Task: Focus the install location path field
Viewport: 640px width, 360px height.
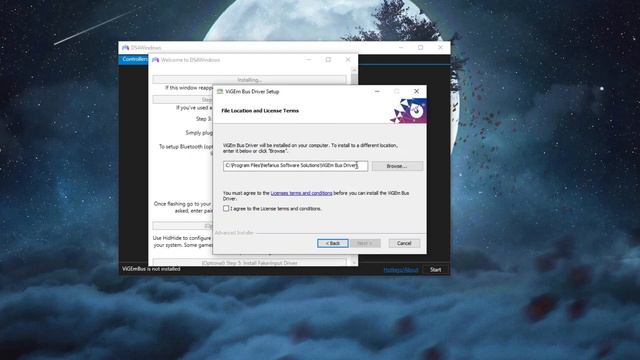Action: pos(296,166)
